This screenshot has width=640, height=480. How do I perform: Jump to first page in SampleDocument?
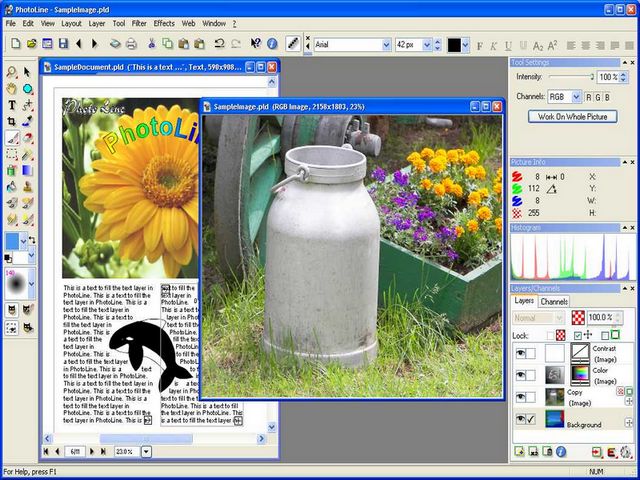(x=46, y=451)
